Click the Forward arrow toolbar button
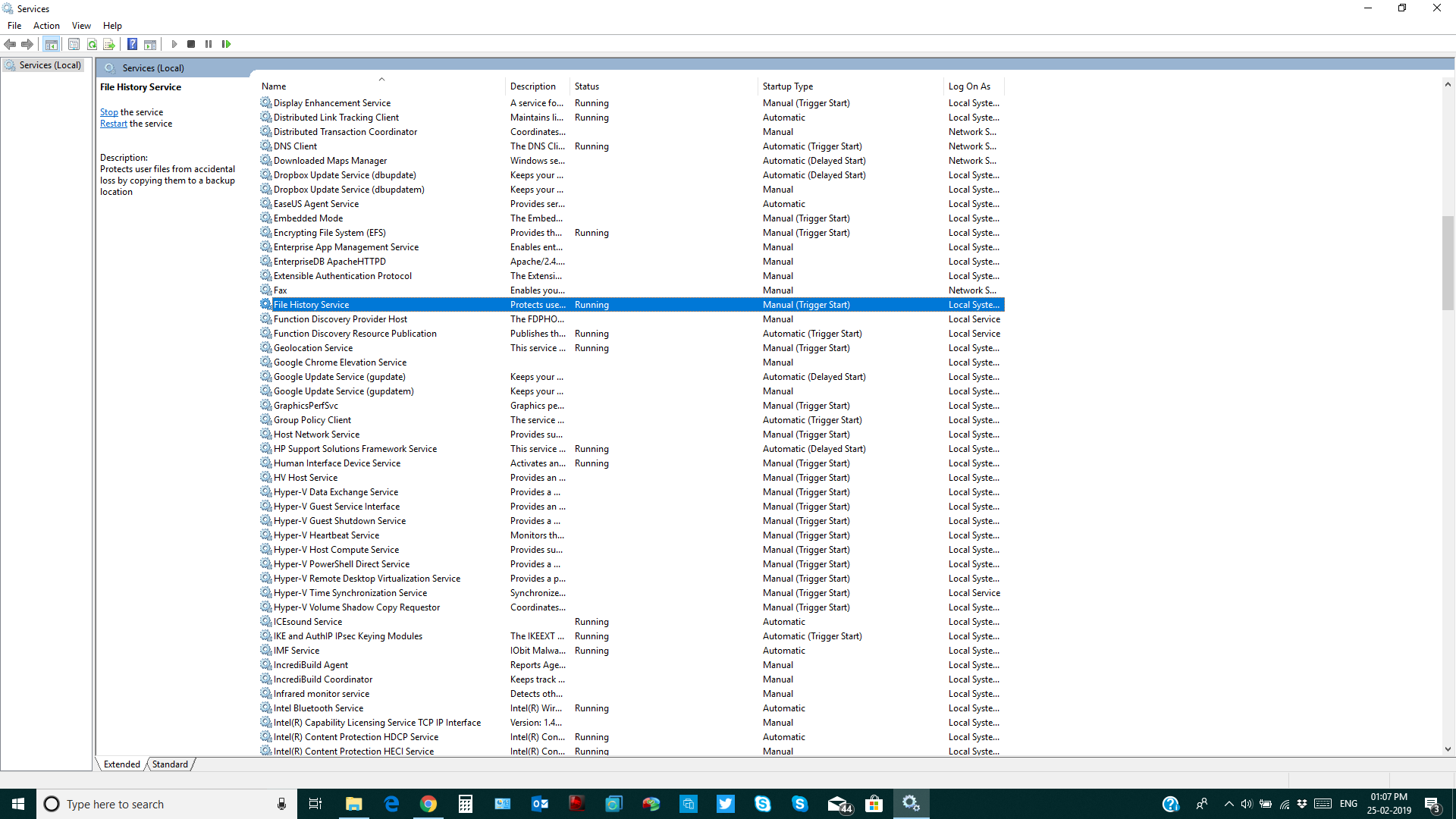 click(27, 44)
